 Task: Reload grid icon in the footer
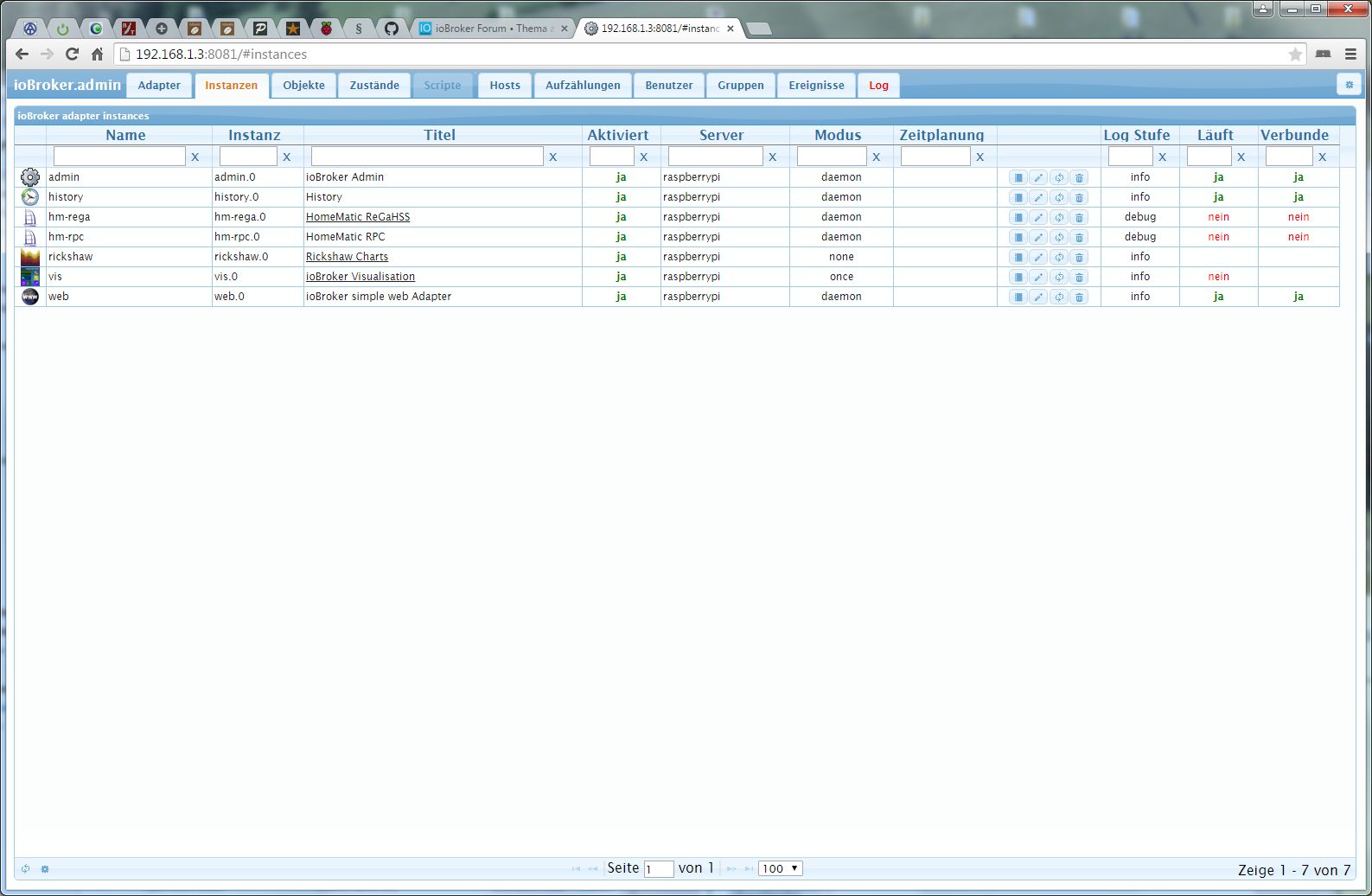point(25,869)
